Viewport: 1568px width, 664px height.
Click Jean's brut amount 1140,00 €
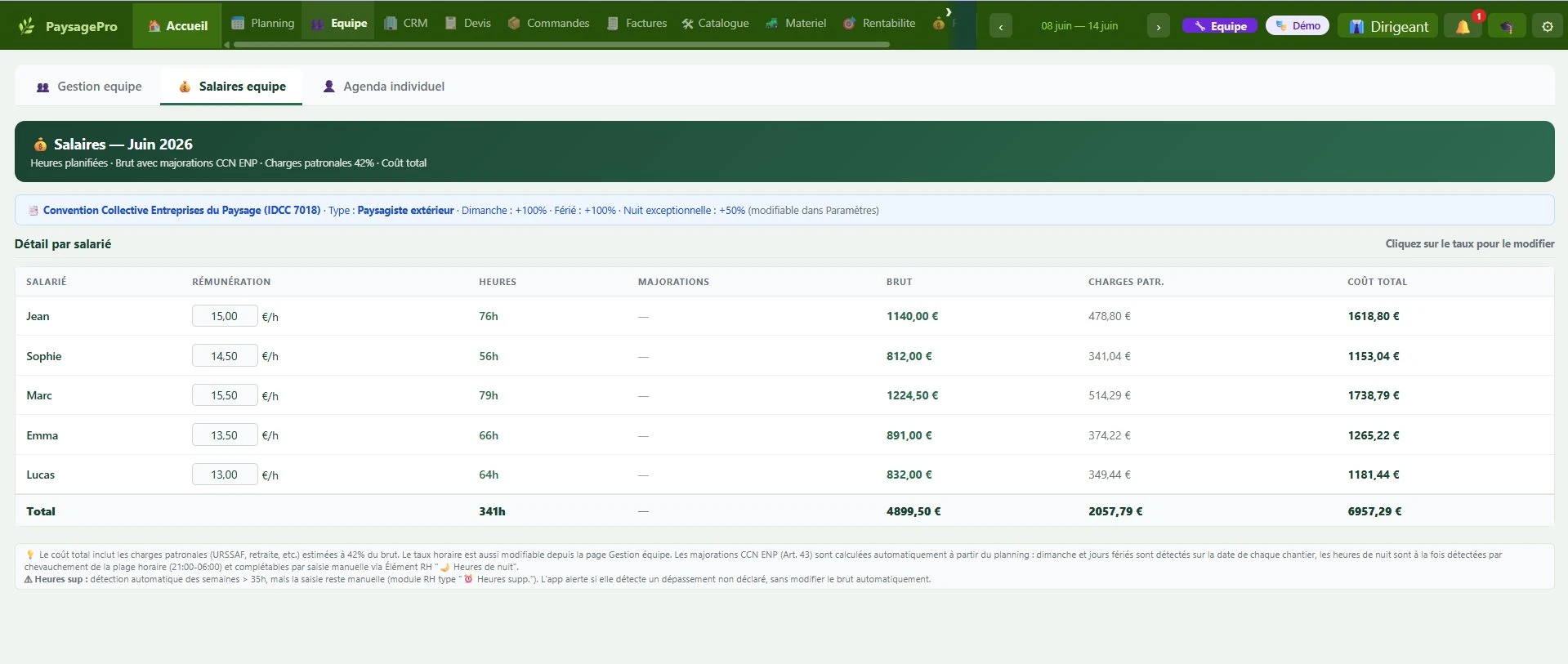(913, 316)
